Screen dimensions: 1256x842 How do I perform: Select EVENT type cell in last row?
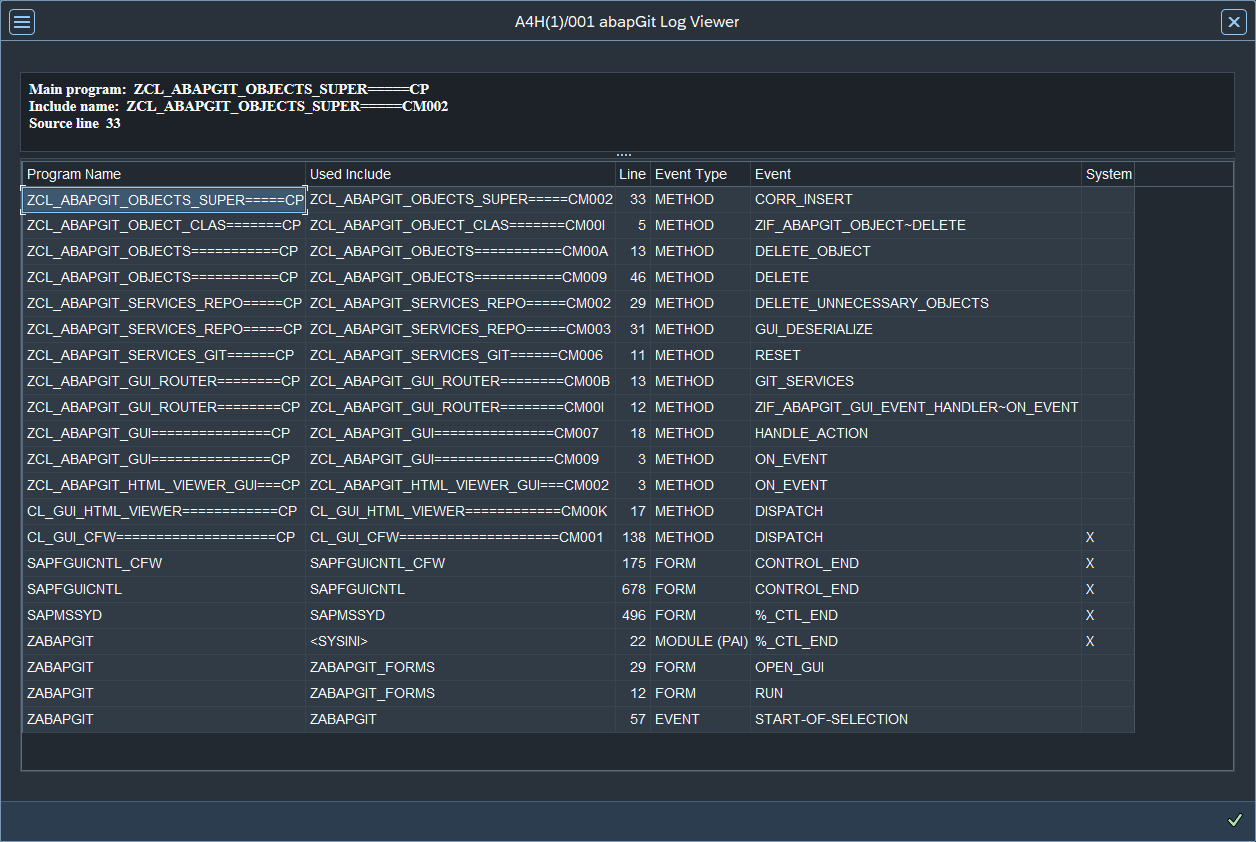[700, 719]
